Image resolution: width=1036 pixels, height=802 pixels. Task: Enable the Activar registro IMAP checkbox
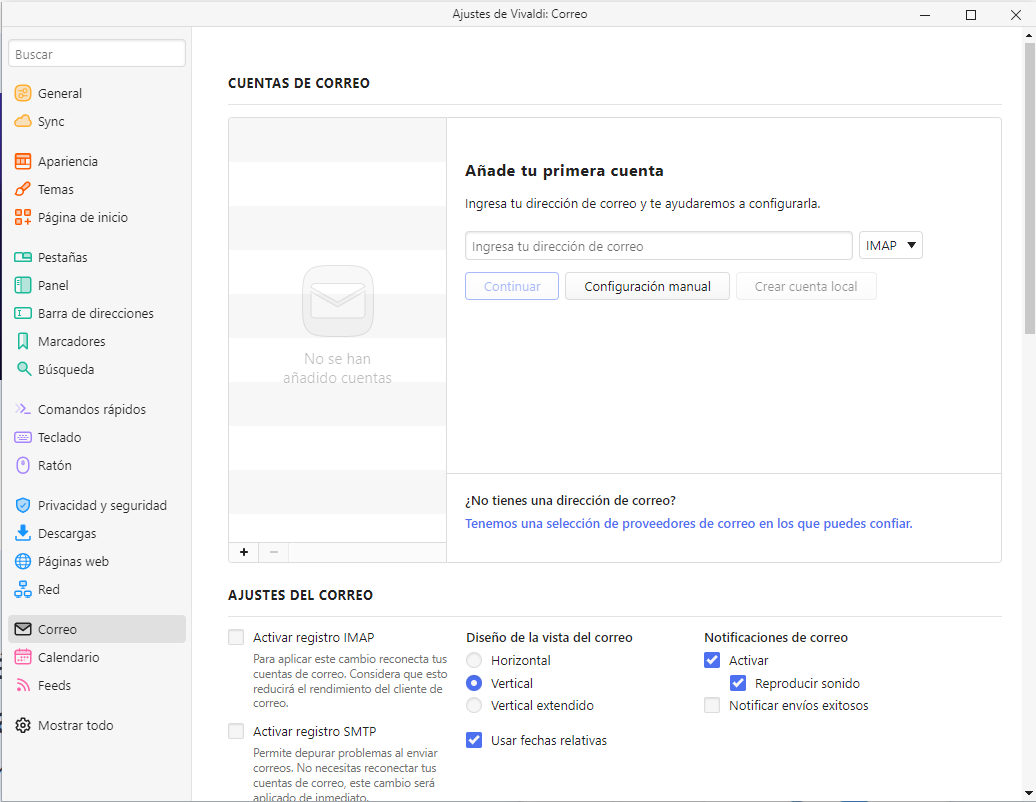[x=236, y=637]
